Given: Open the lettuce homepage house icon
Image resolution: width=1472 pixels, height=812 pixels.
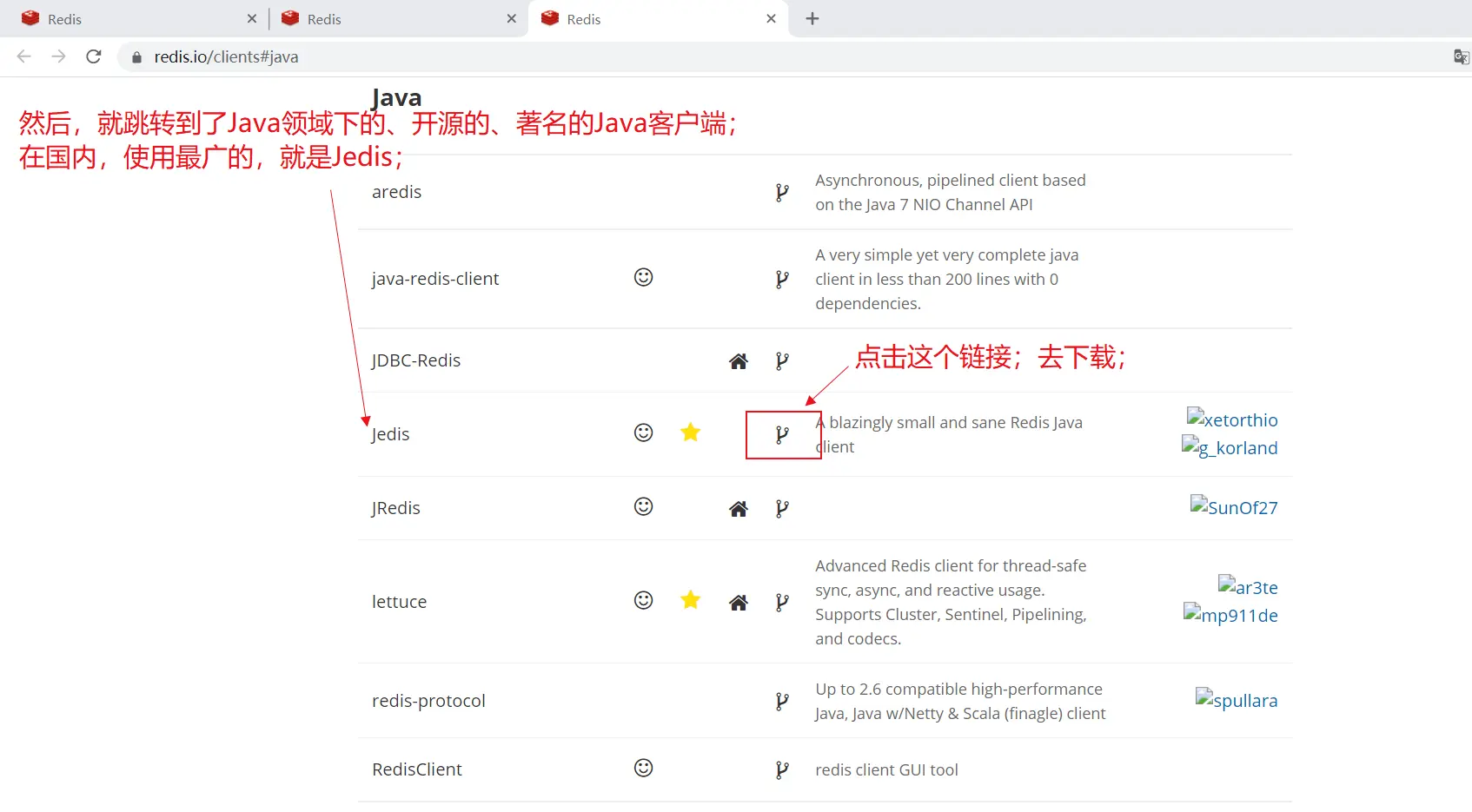Looking at the screenshot, I should 738,603.
